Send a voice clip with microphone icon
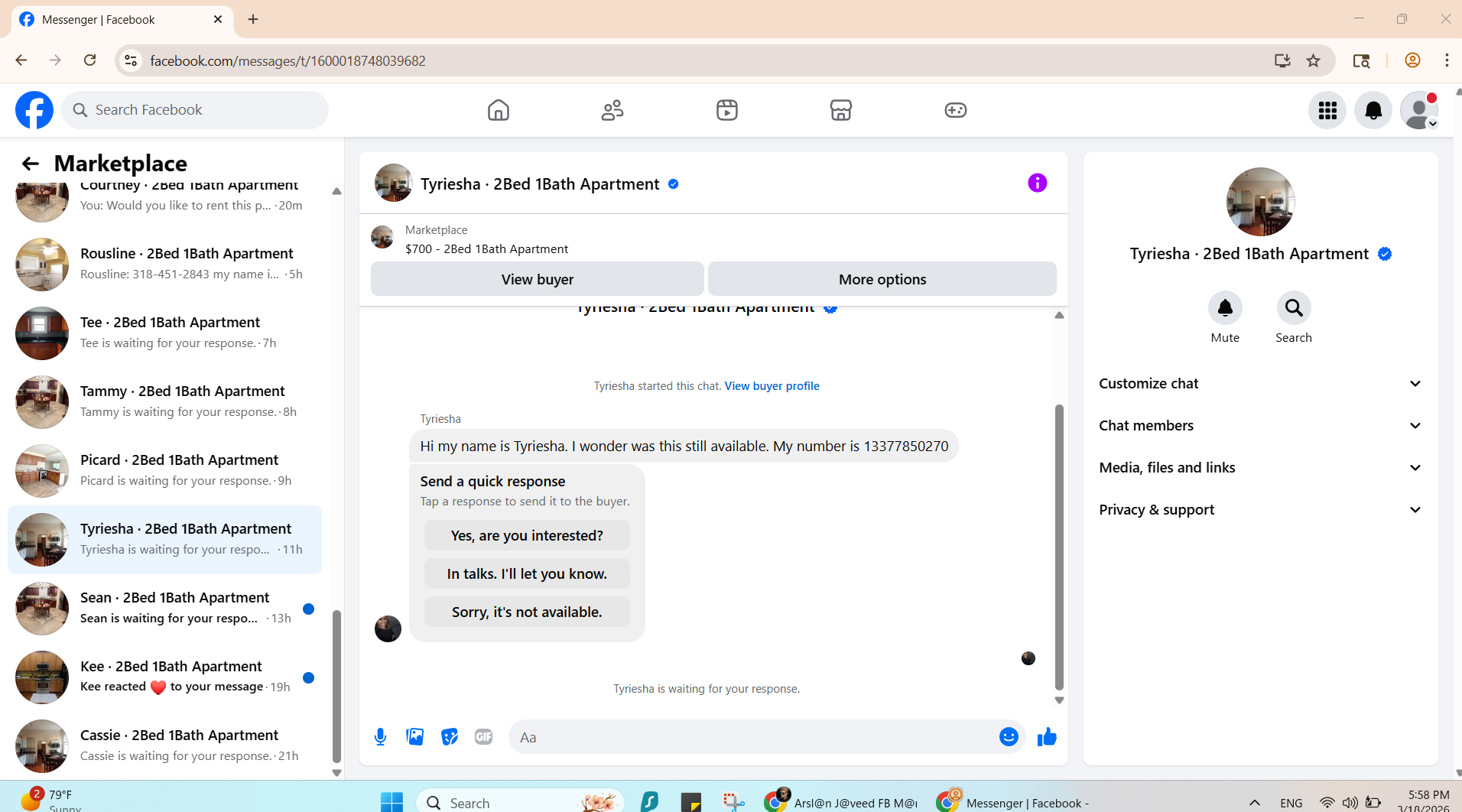Screen dimensions: 1462x812 point(380,737)
